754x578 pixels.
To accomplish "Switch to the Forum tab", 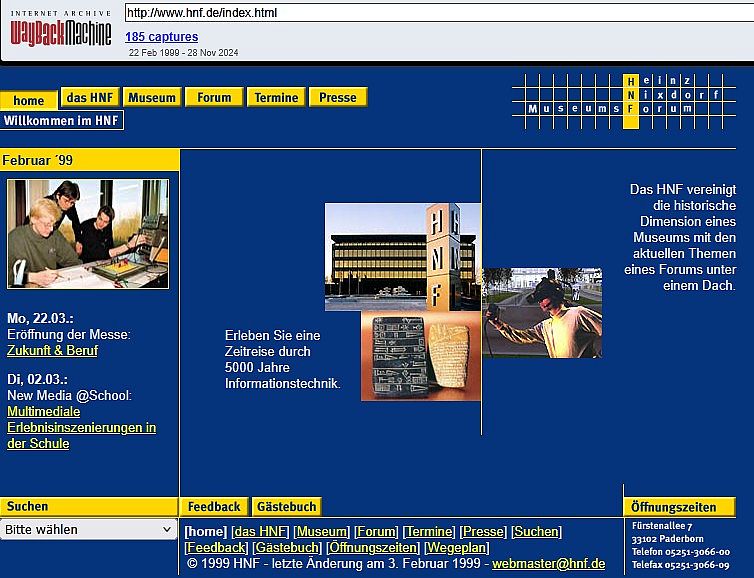I will tap(214, 97).
